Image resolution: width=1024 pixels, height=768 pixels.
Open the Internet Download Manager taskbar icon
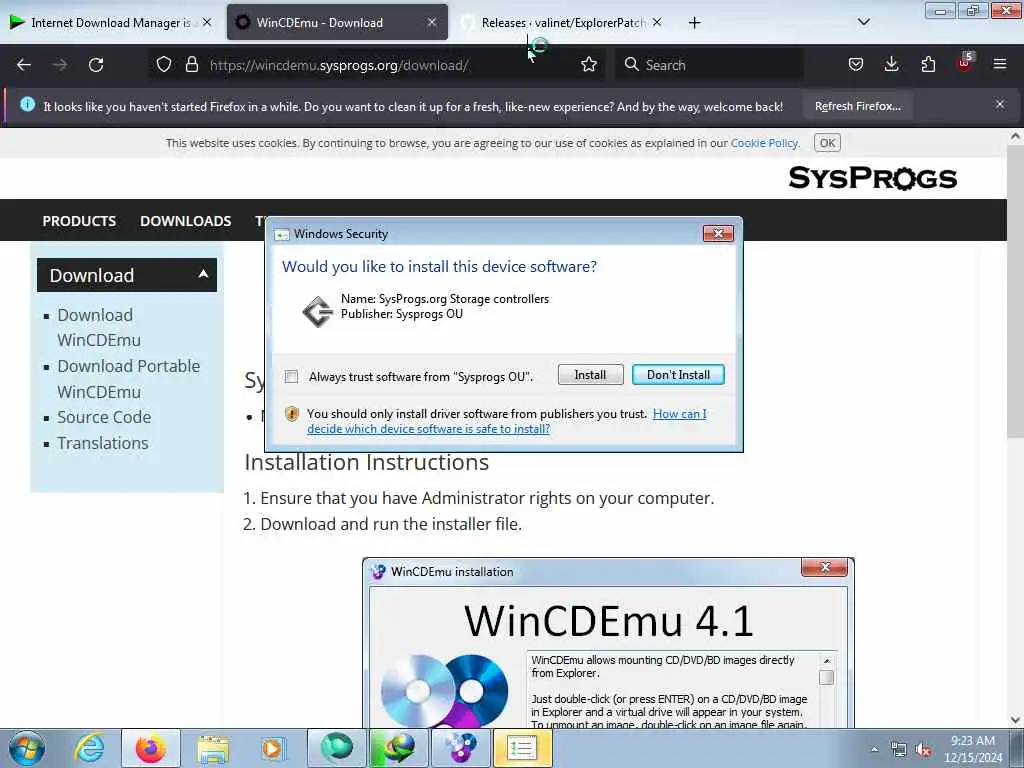[398, 748]
